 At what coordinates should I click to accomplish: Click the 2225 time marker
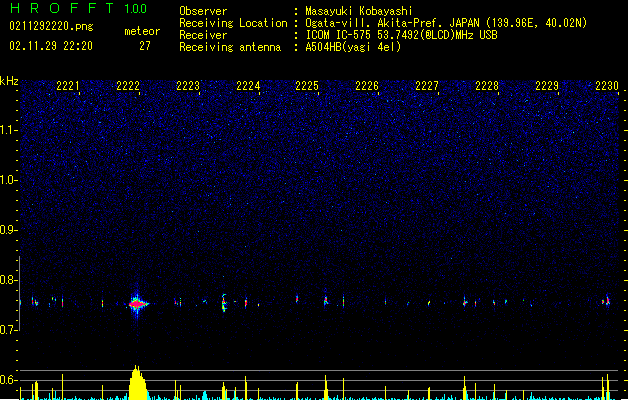pos(307,86)
